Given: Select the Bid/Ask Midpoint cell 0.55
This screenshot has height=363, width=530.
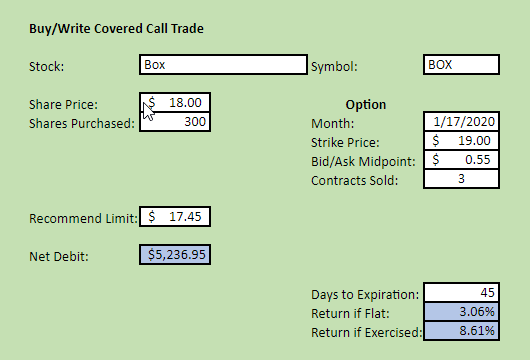Looking at the screenshot, I should pos(461,160).
